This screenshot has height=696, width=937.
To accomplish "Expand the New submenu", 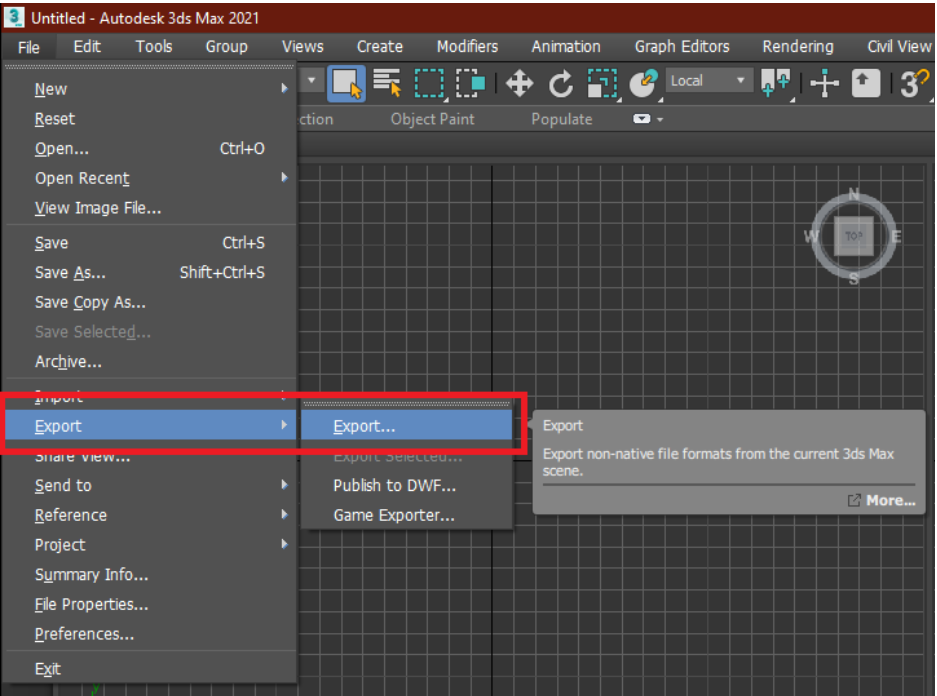I will [x=151, y=89].
